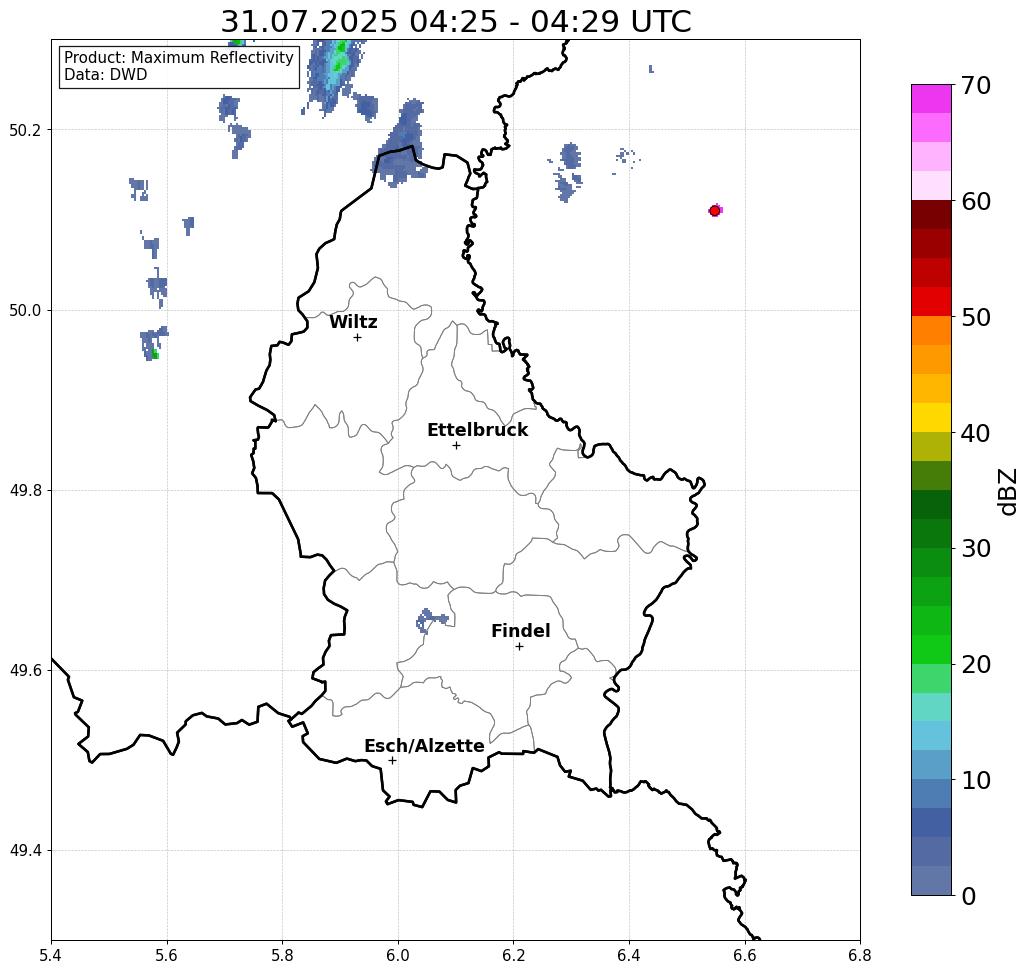Click the 70 tick label on the colorbar

click(x=976, y=85)
